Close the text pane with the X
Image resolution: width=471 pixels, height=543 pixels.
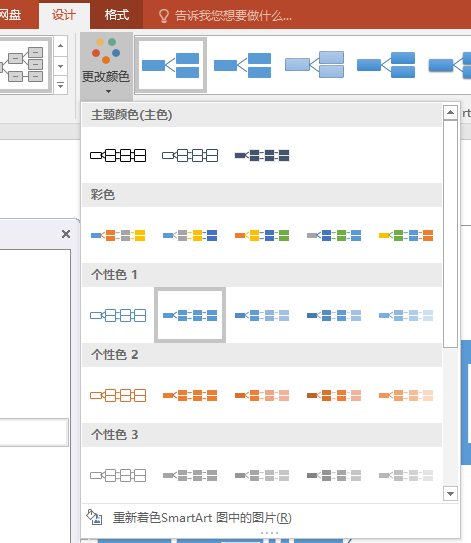66,234
